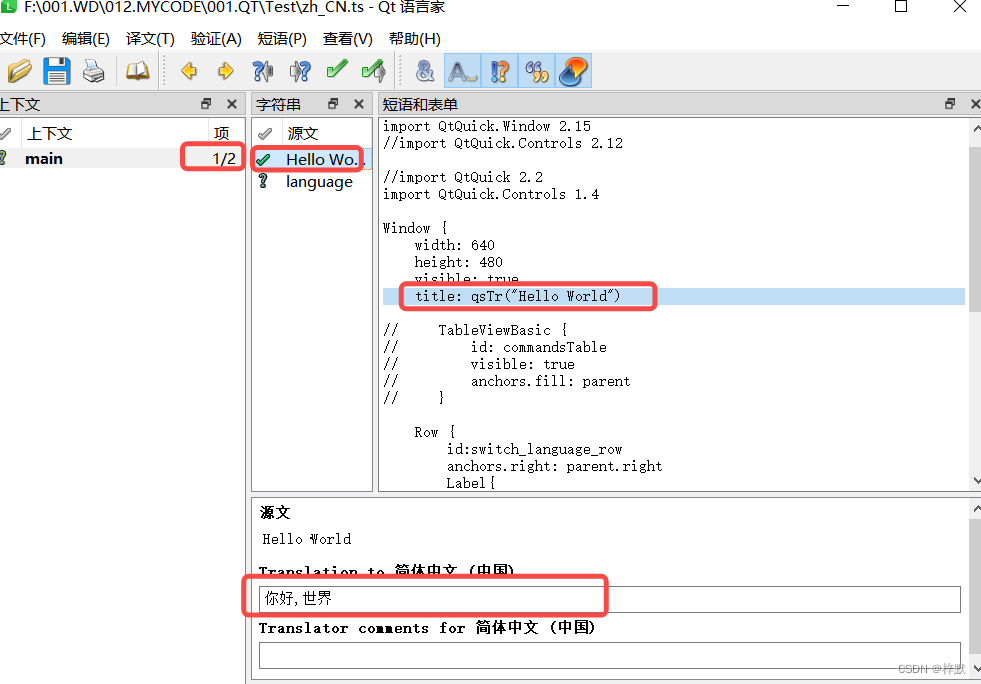The width and height of the screenshot is (981, 684).
Task: Jump to next unfinished item
Action: [300, 71]
